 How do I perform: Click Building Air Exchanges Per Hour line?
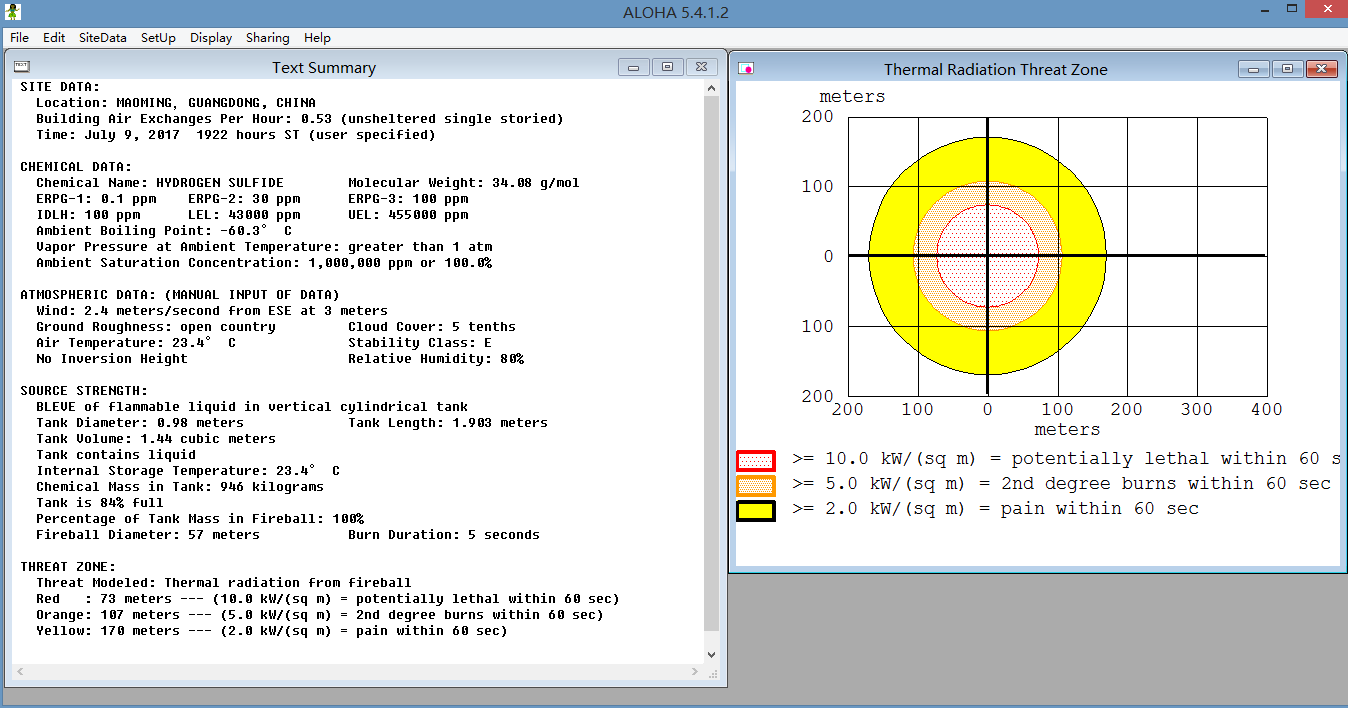(x=300, y=119)
